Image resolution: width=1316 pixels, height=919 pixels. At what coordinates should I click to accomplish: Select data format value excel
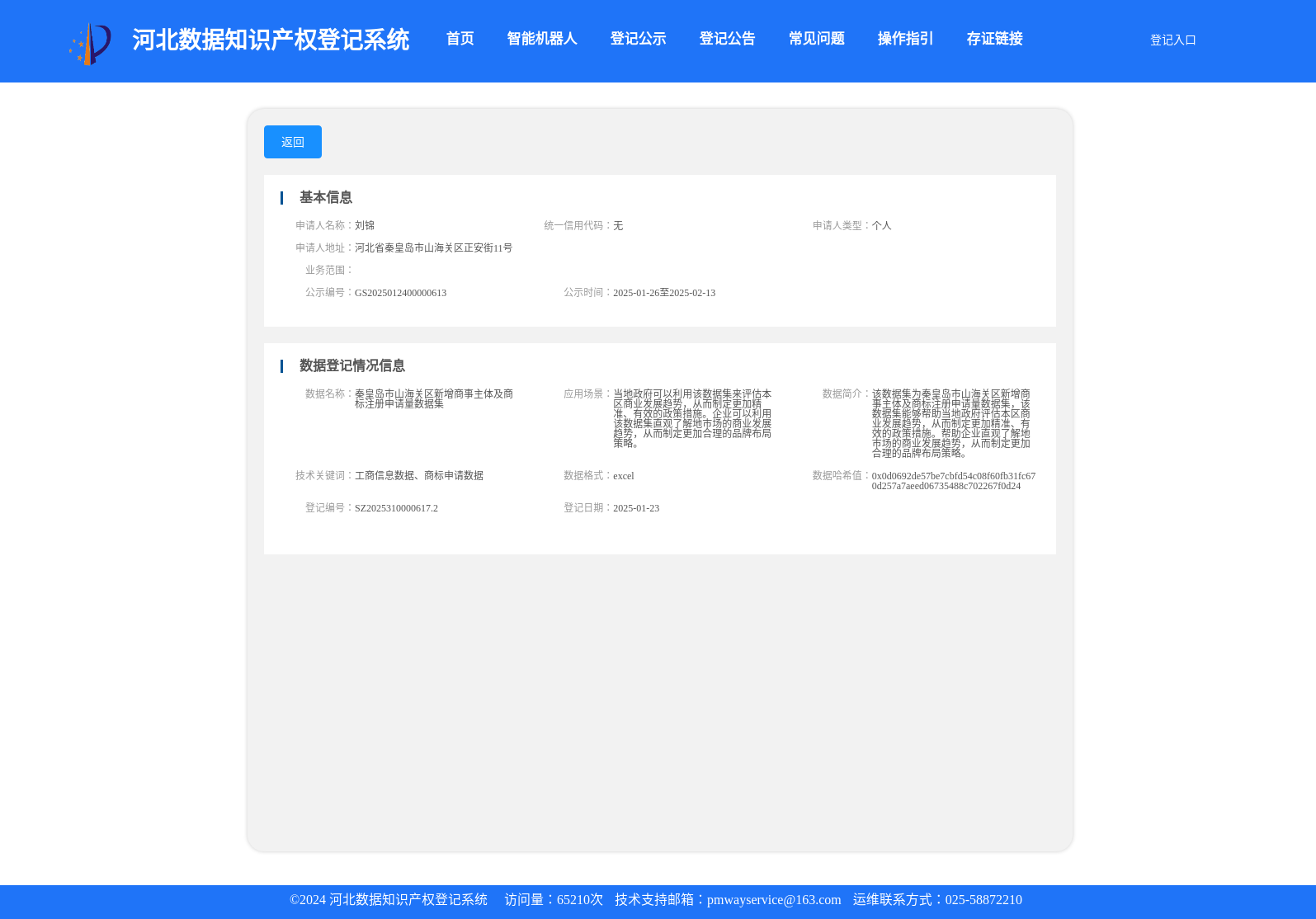(624, 476)
